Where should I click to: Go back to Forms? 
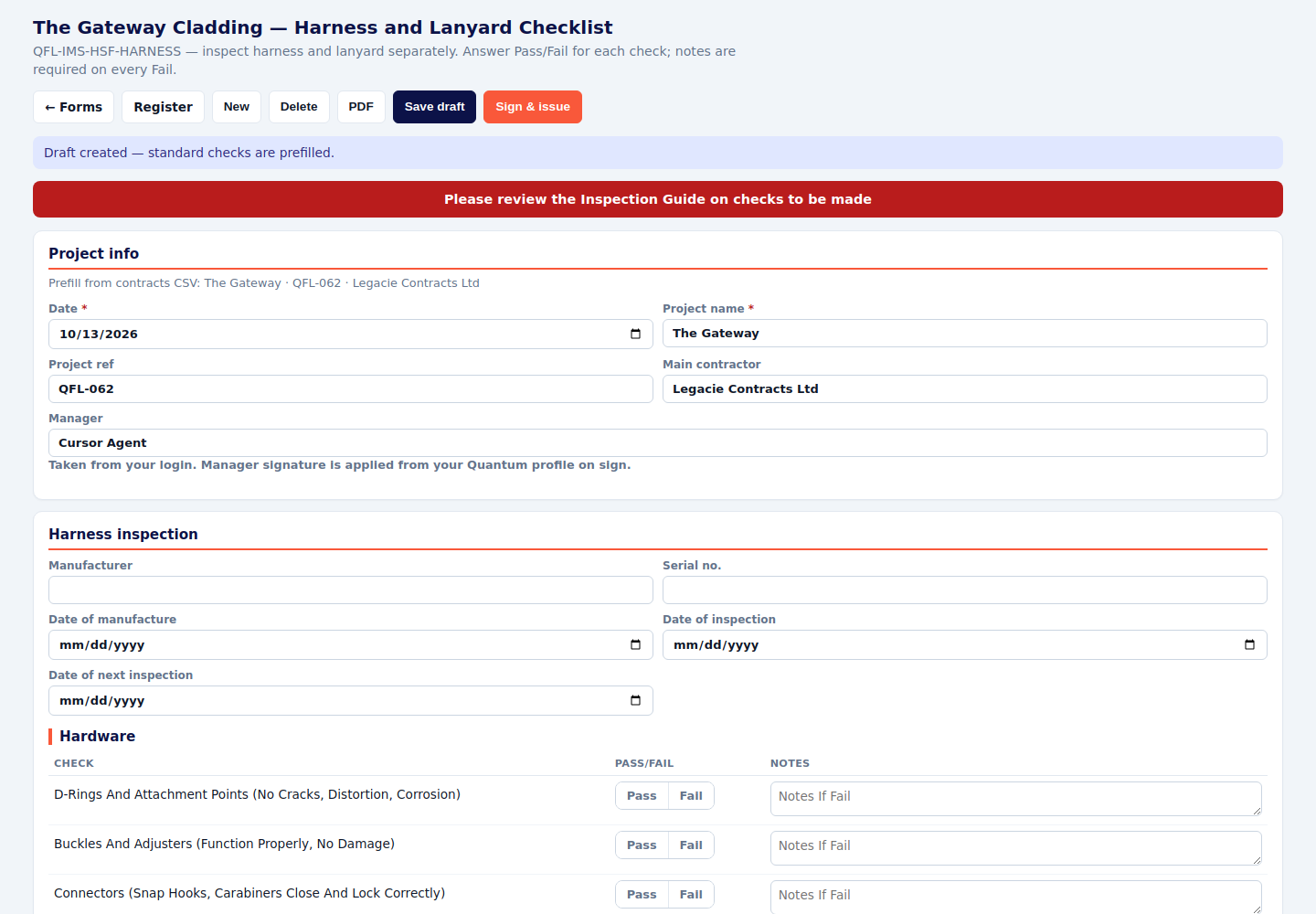(74, 107)
